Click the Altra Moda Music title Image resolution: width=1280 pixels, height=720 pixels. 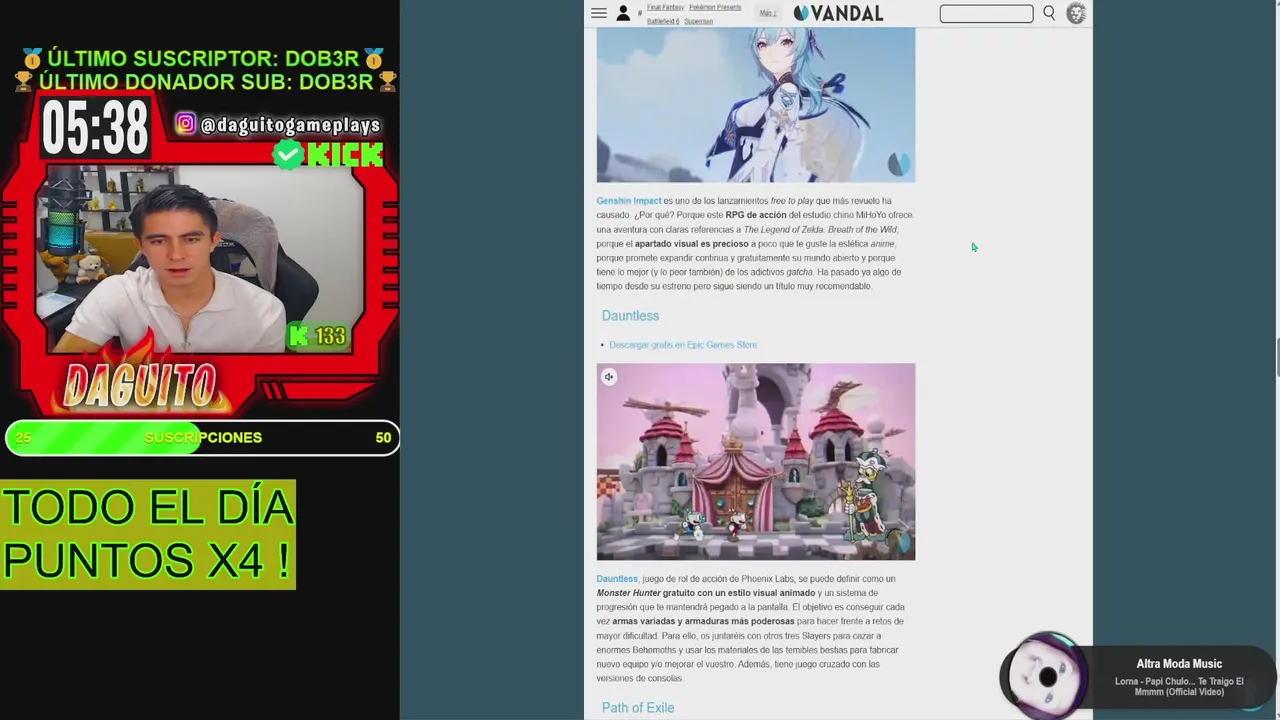tap(1179, 664)
